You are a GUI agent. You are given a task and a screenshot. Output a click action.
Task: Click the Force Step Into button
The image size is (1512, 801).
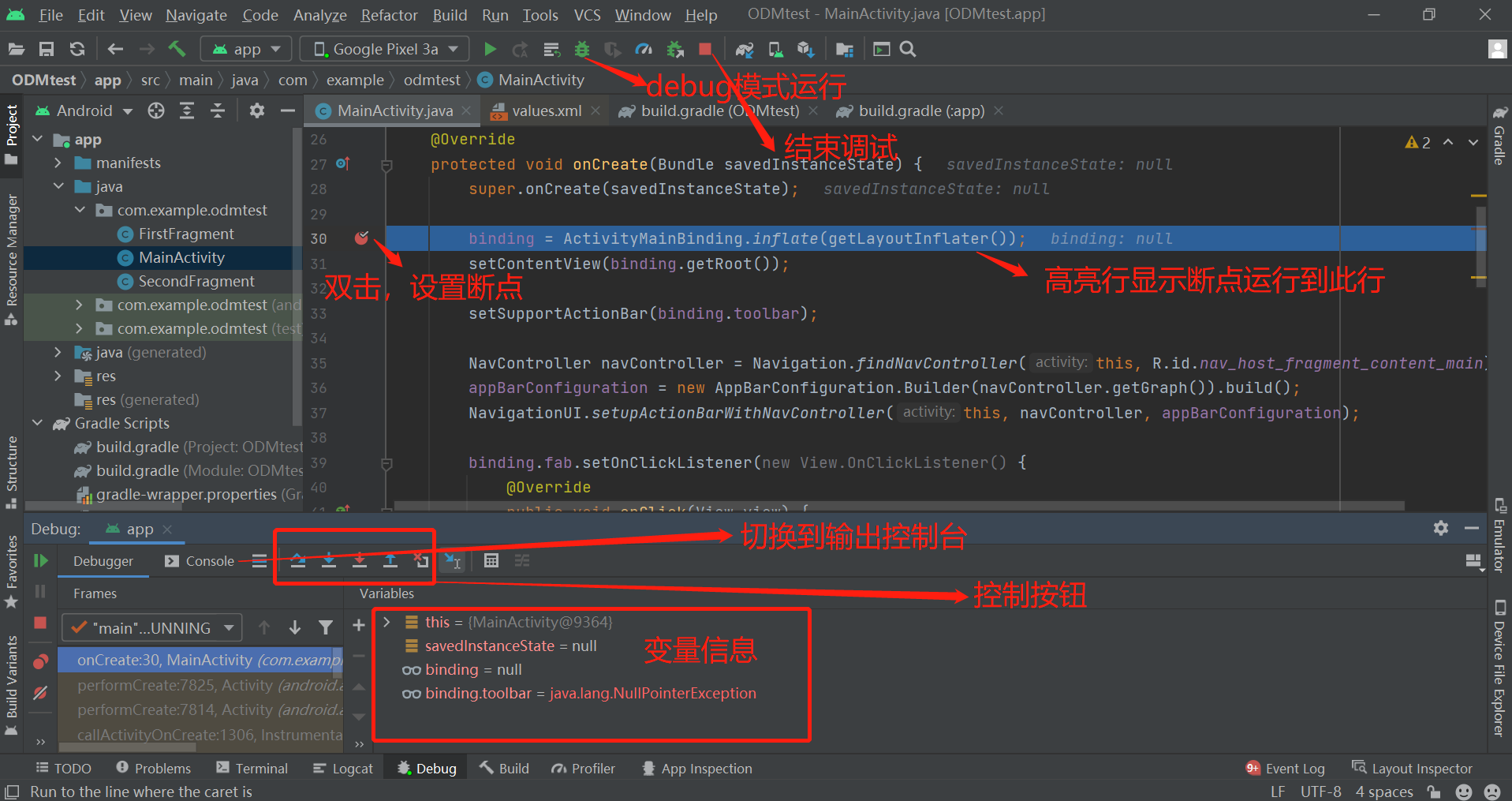(360, 561)
